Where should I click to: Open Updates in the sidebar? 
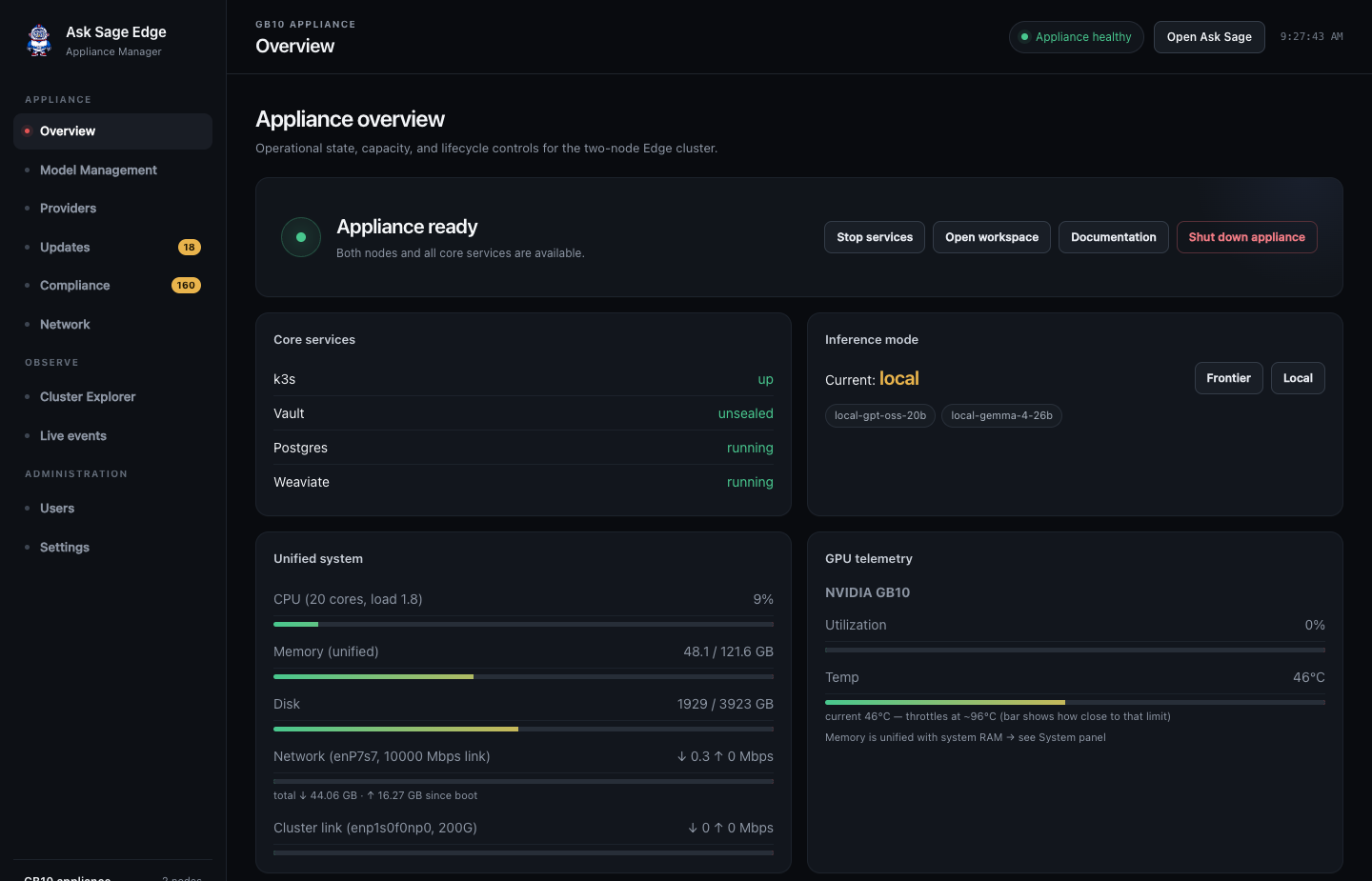[x=112, y=248]
